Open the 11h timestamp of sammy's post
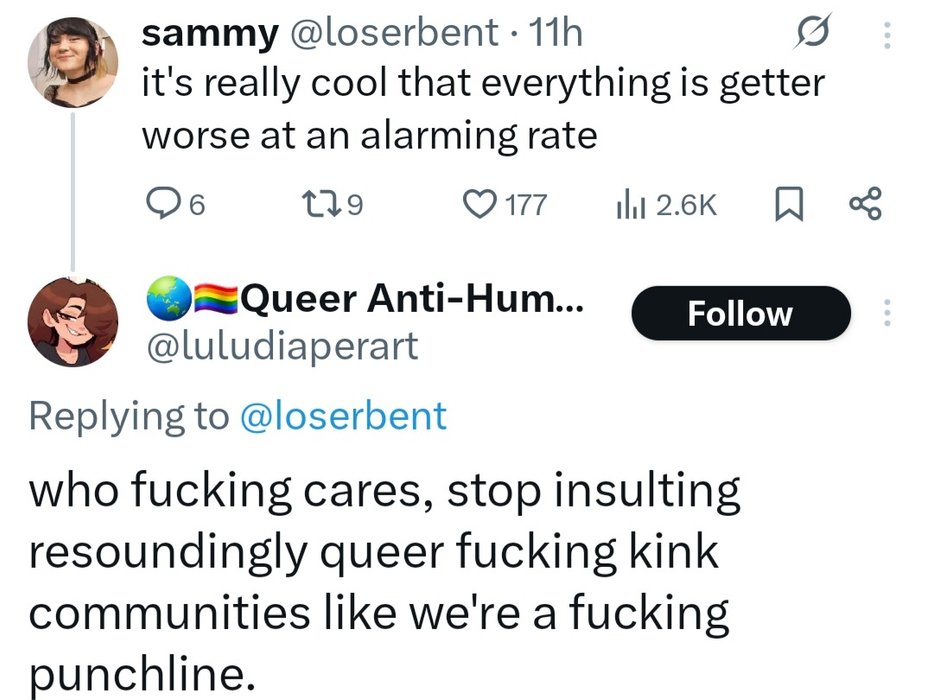 558,34
